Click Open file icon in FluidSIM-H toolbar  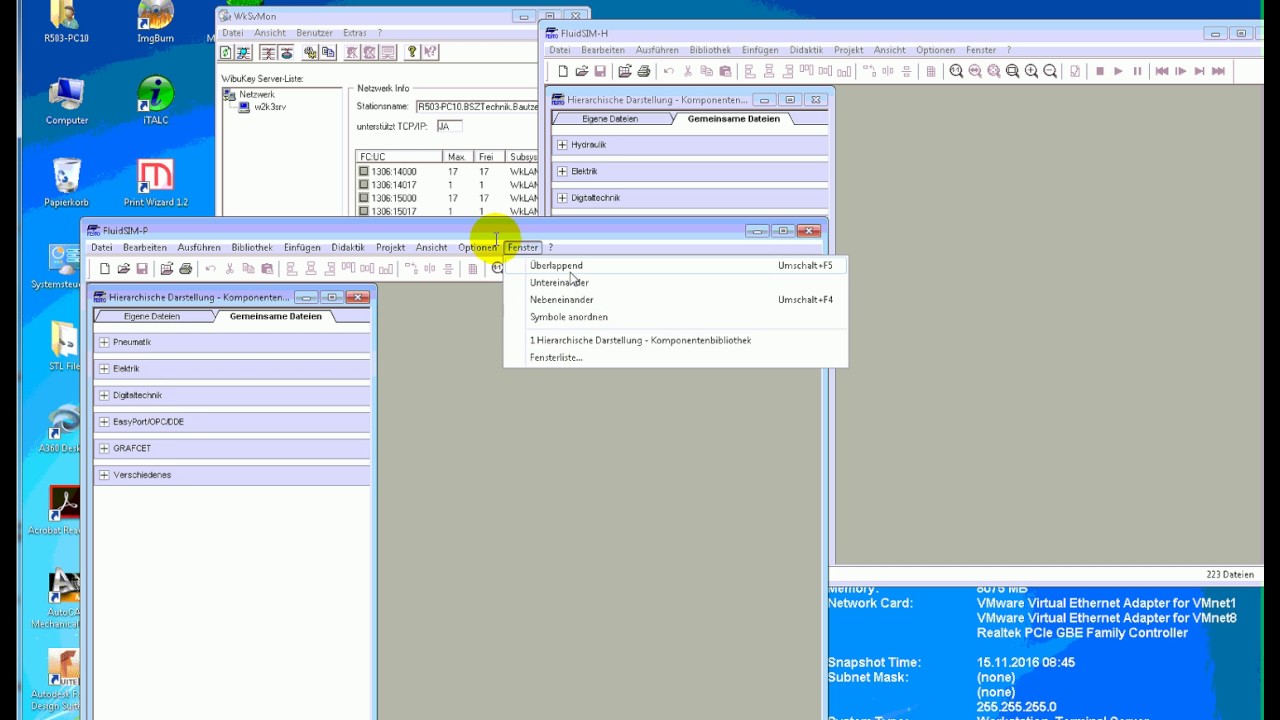582,71
